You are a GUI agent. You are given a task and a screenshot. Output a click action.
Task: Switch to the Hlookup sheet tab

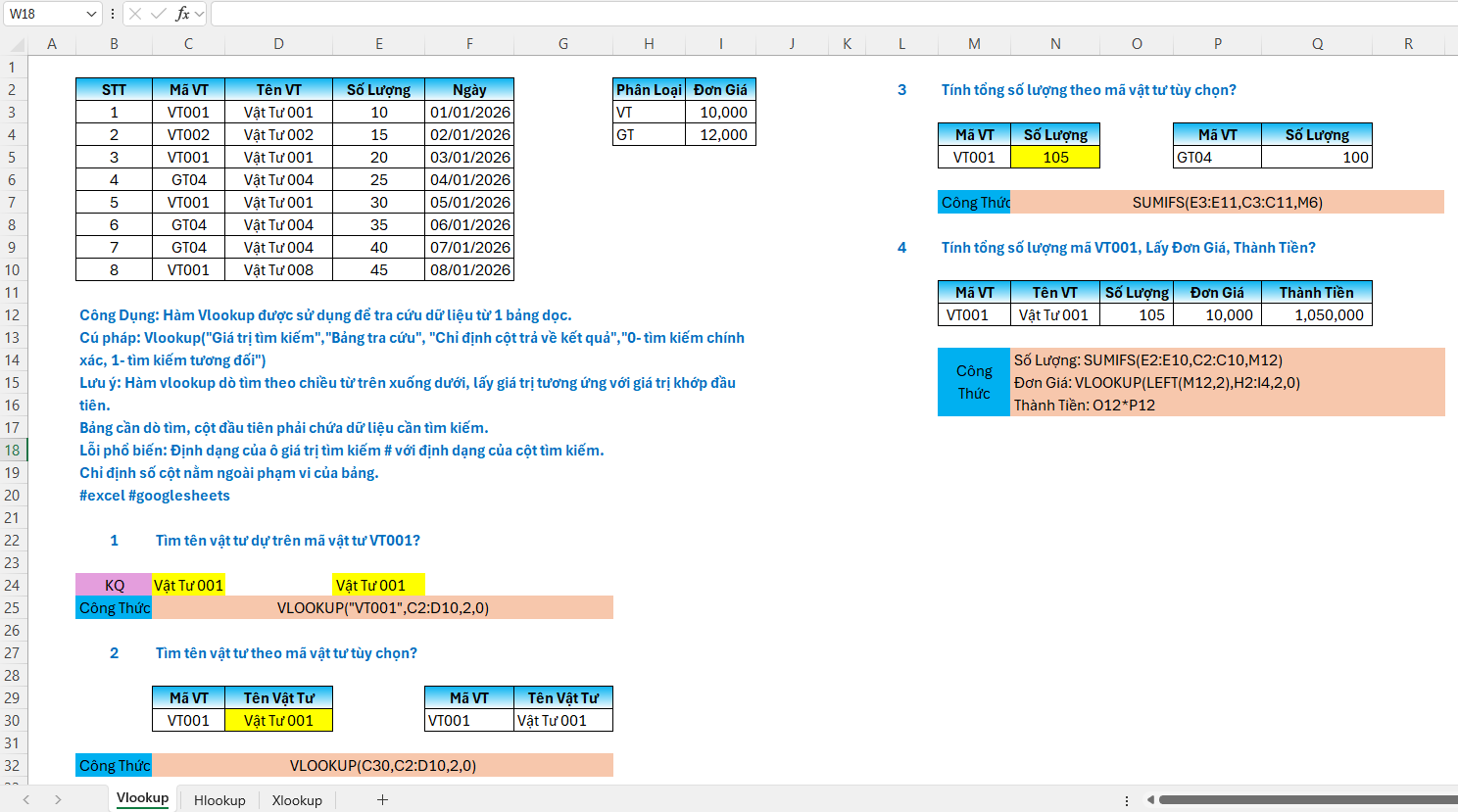pyautogui.click(x=219, y=800)
